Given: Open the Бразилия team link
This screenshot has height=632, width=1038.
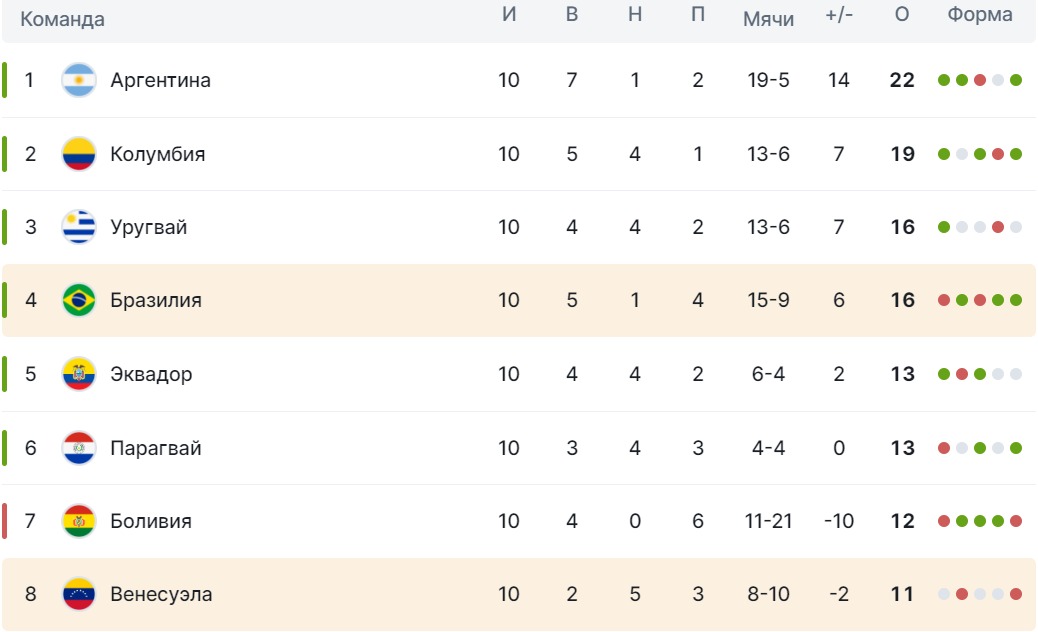Looking at the screenshot, I should (156, 300).
